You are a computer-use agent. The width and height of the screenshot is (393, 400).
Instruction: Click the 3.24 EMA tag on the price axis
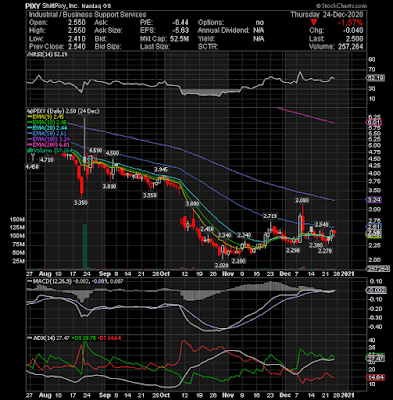[x=374, y=200]
